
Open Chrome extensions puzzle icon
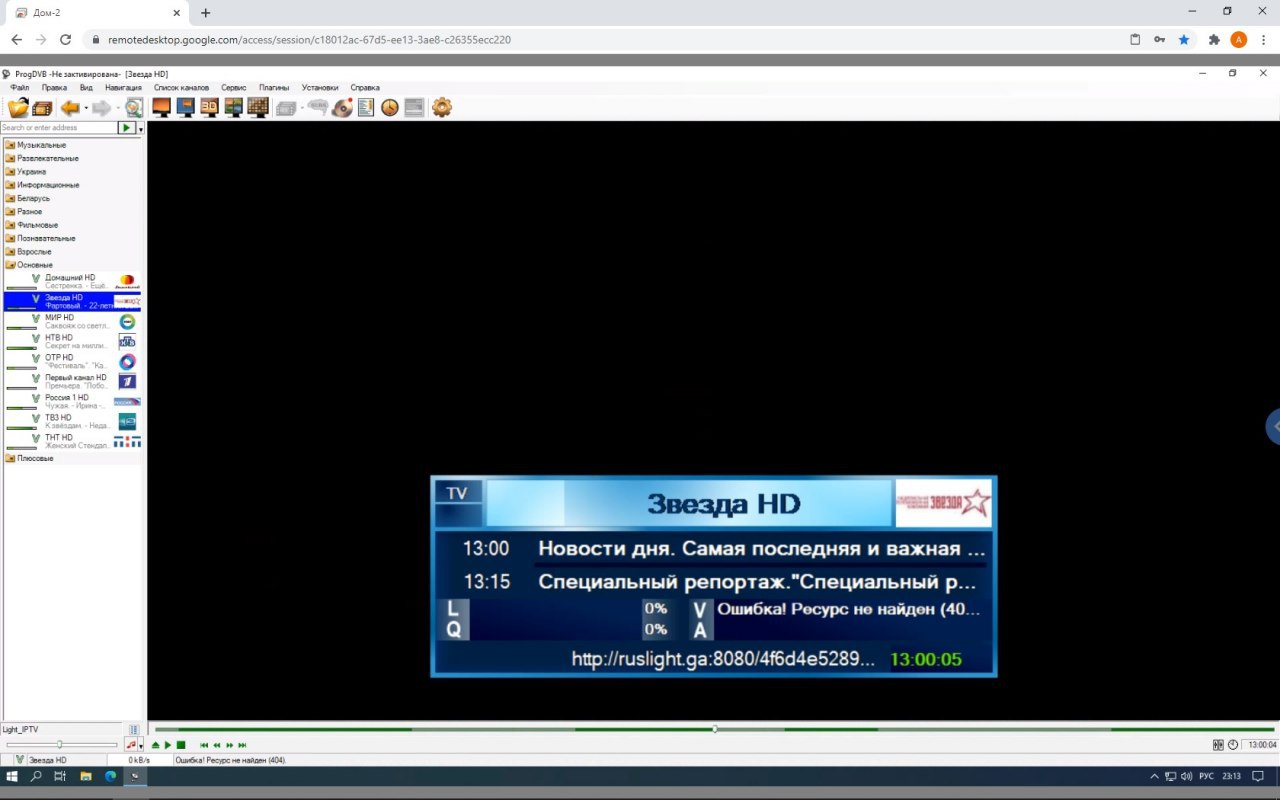point(1214,40)
